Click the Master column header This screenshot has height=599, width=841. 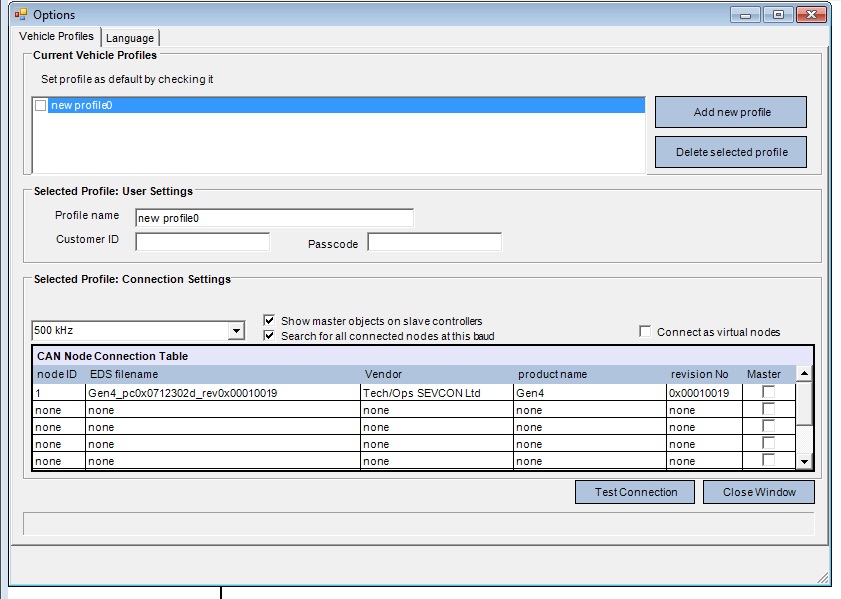point(764,374)
